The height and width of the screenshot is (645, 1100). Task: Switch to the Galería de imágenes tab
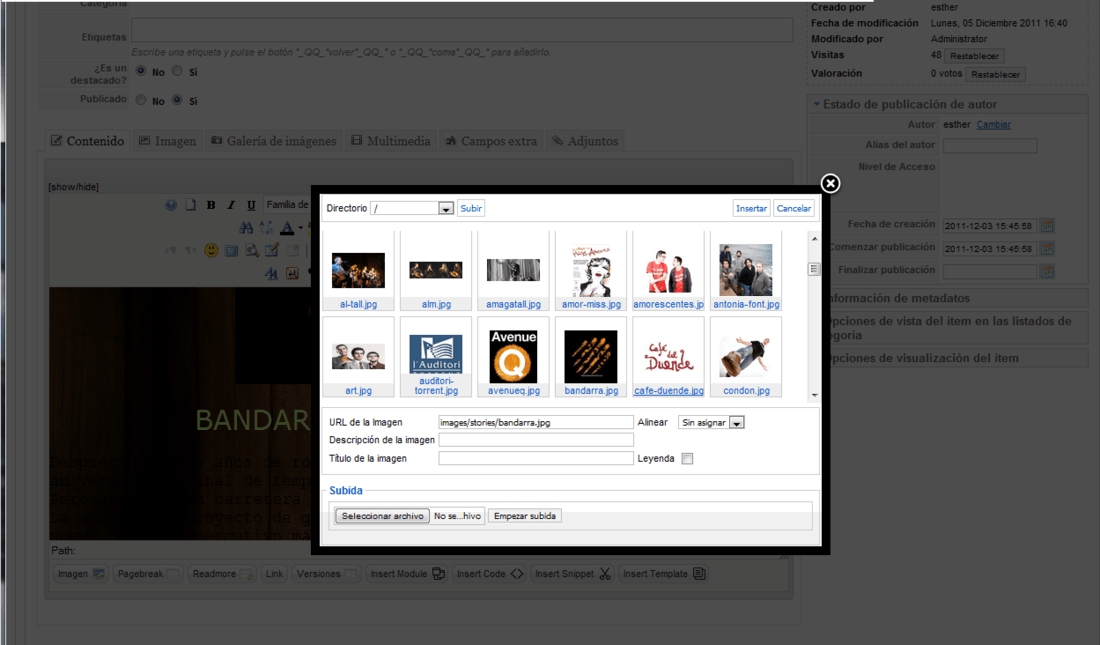[x=274, y=141]
